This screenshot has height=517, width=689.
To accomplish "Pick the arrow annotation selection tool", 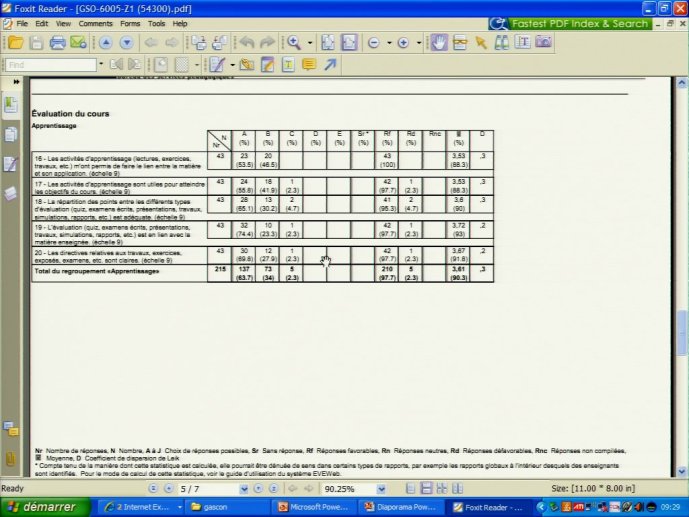I will [481, 43].
